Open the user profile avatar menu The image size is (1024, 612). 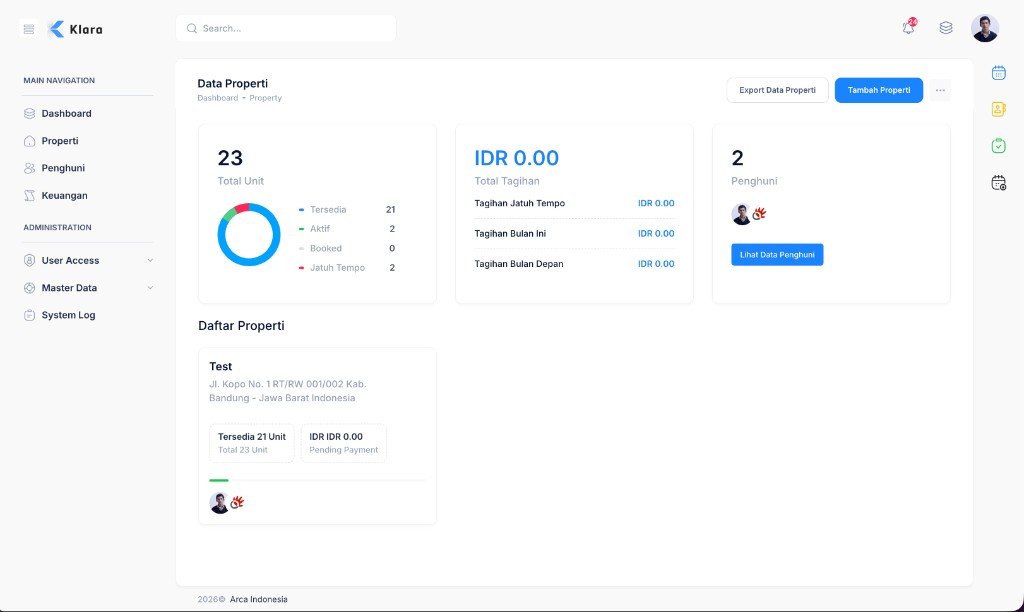(x=985, y=28)
